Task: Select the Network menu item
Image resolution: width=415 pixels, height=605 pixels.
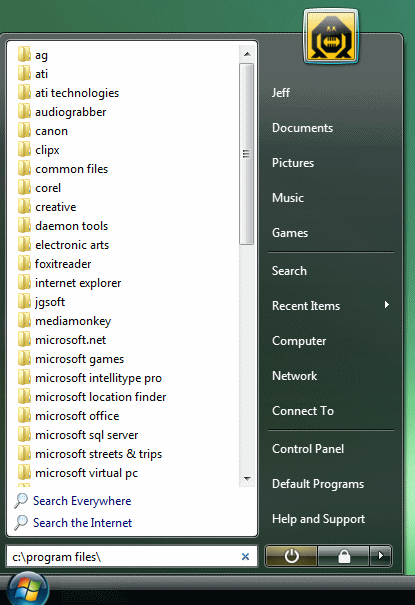Action: click(x=294, y=376)
